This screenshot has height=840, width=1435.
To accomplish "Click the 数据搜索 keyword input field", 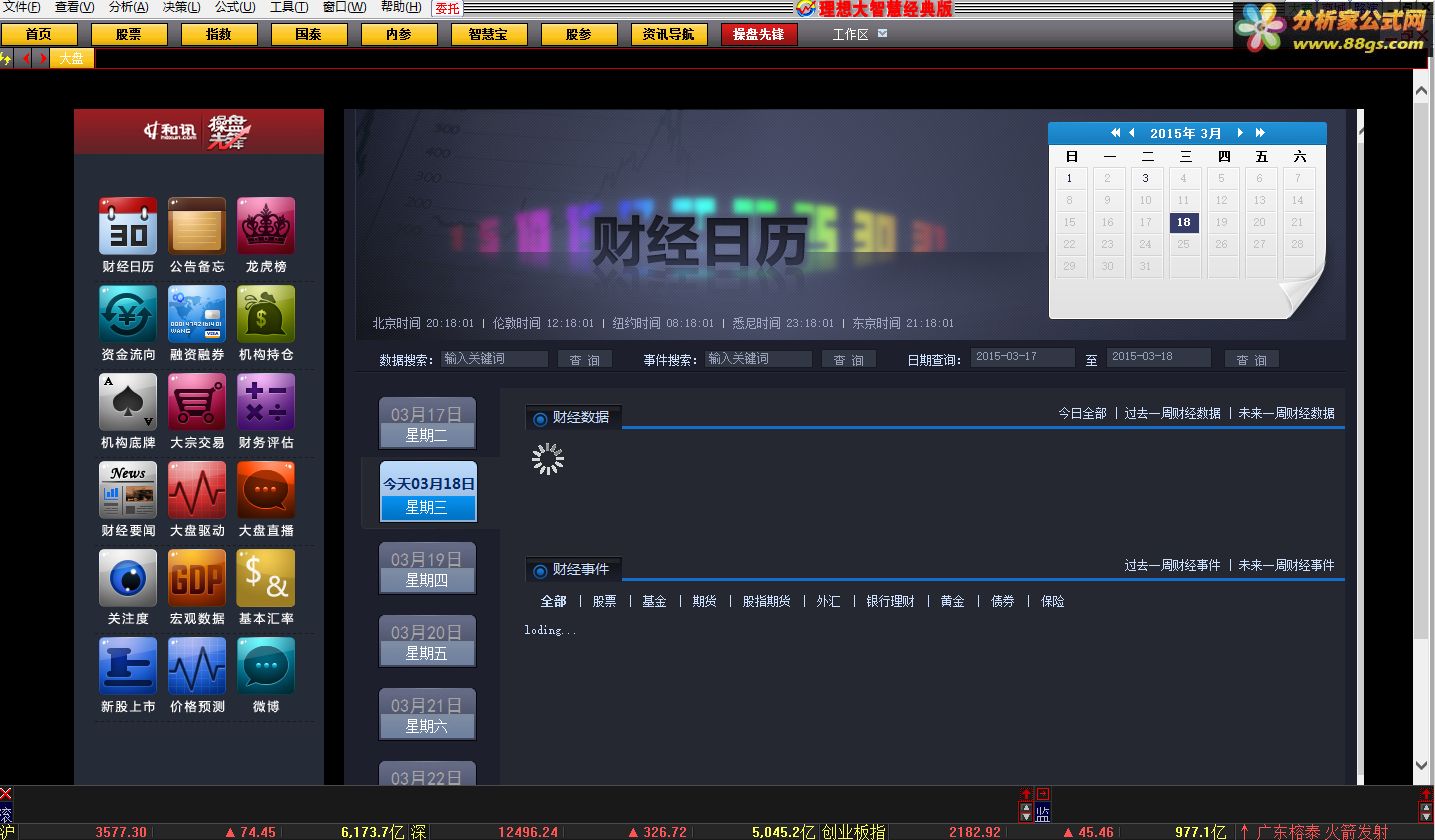I will (494, 358).
